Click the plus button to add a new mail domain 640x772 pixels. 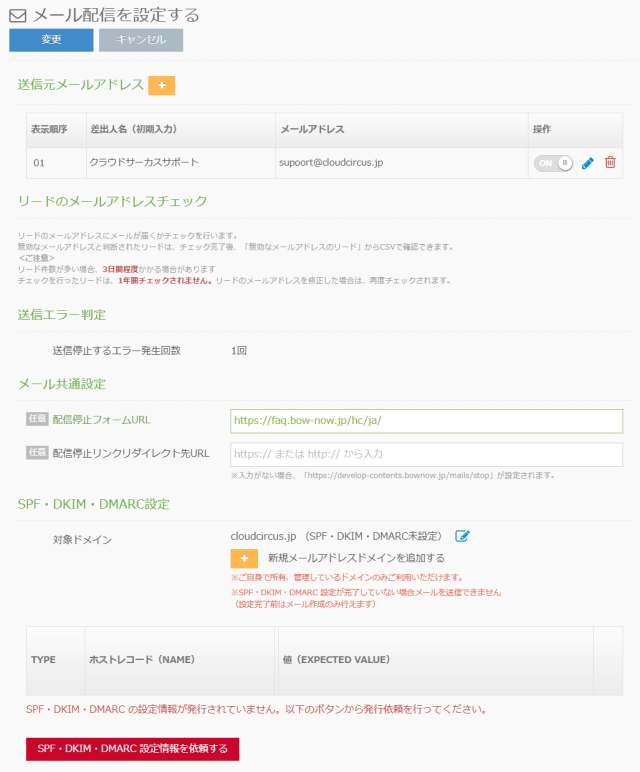point(244,558)
